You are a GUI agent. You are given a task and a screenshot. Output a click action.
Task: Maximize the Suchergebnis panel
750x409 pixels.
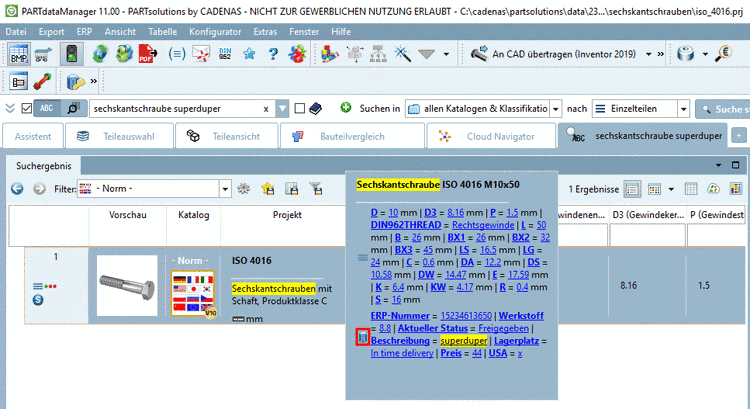pos(736,165)
